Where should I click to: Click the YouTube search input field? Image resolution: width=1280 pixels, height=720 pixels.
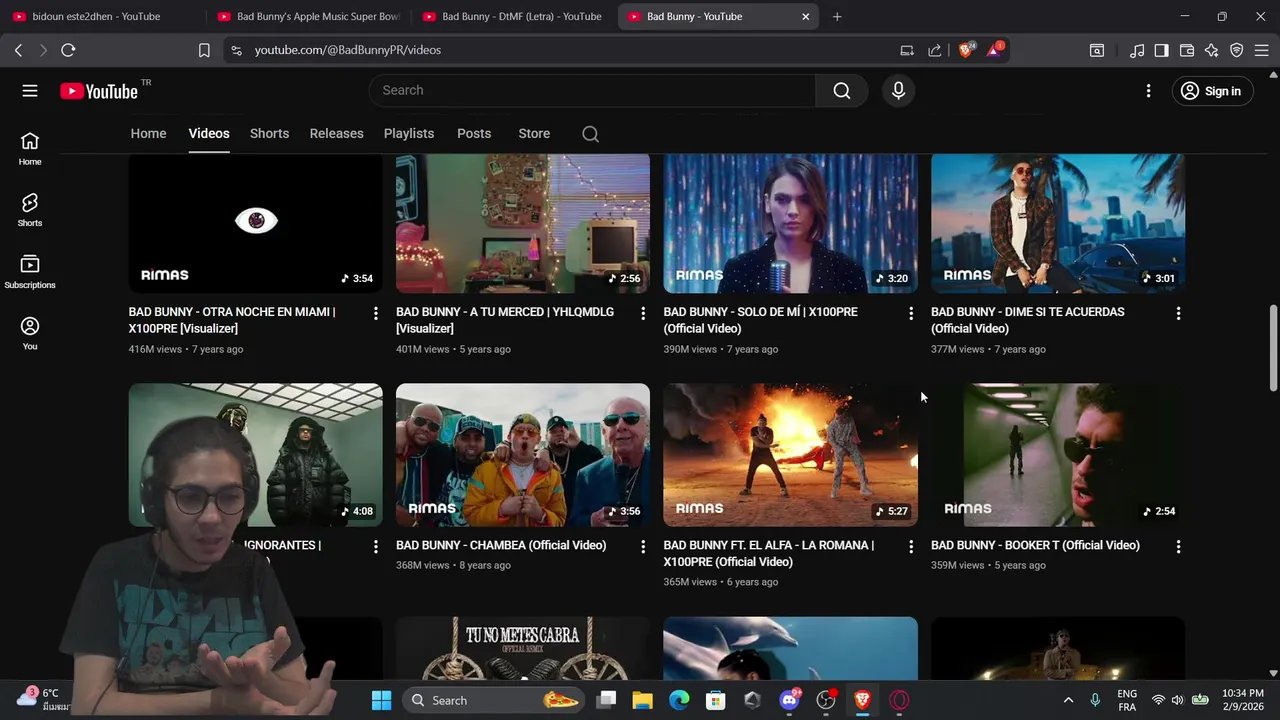(592, 91)
